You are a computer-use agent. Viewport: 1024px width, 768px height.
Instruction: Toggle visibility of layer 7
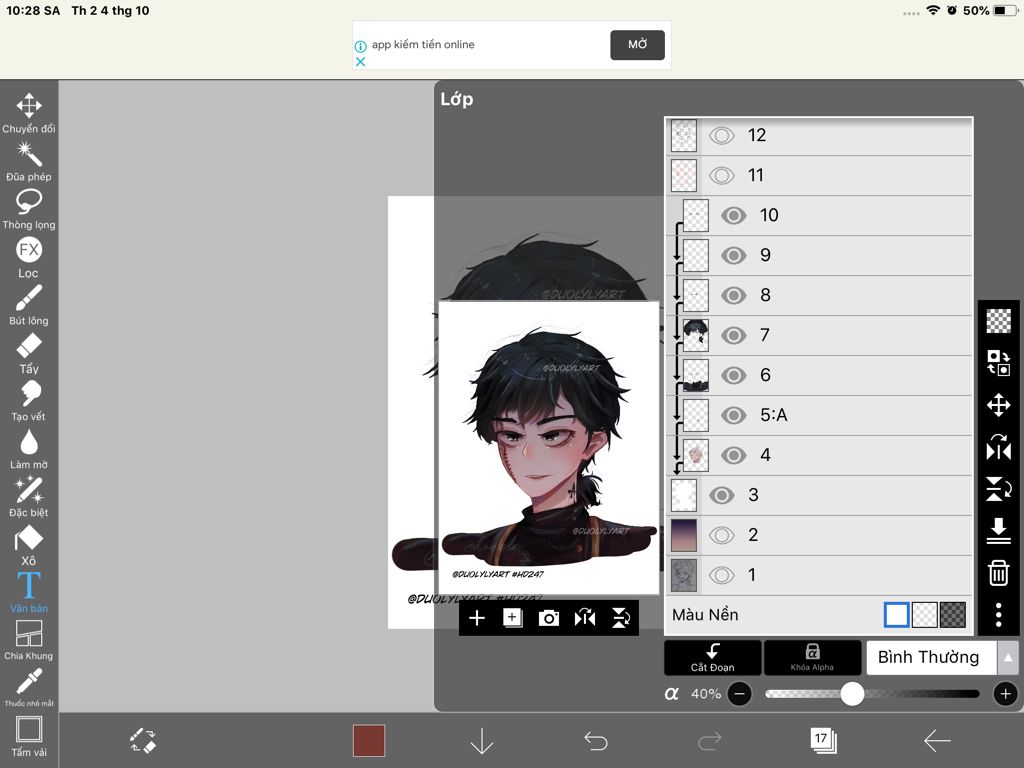coord(733,336)
